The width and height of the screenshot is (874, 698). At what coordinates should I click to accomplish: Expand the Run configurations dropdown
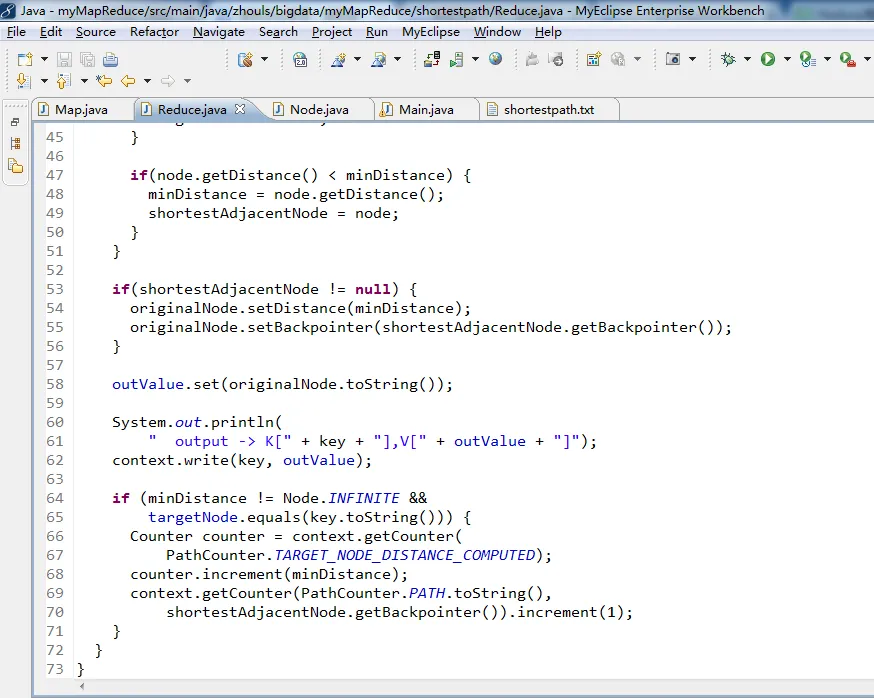[x=787, y=59]
